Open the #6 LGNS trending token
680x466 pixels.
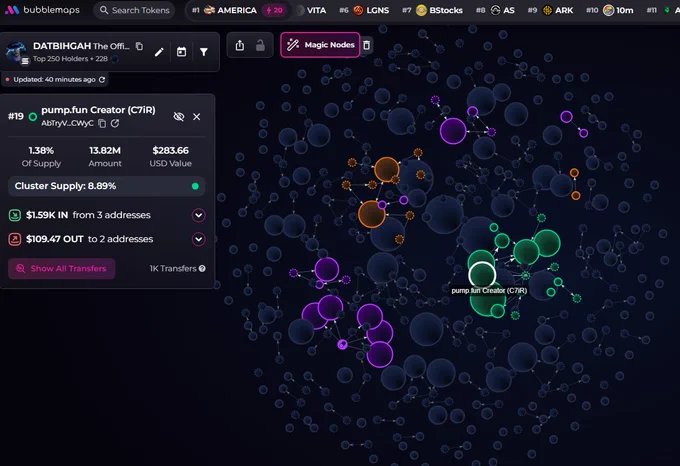coord(364,10)
